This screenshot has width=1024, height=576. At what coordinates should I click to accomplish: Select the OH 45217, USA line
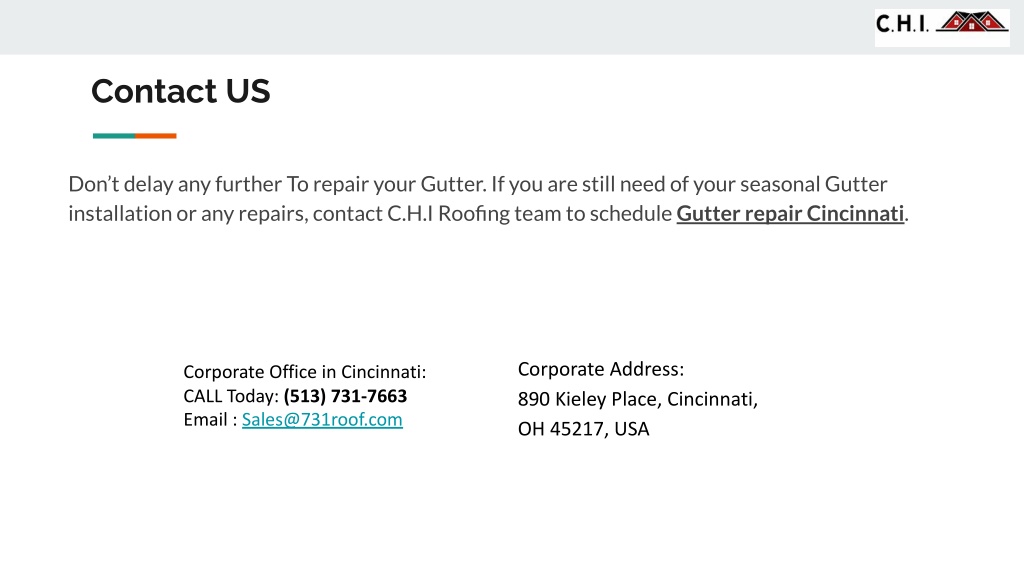click(x=583, y=429)
